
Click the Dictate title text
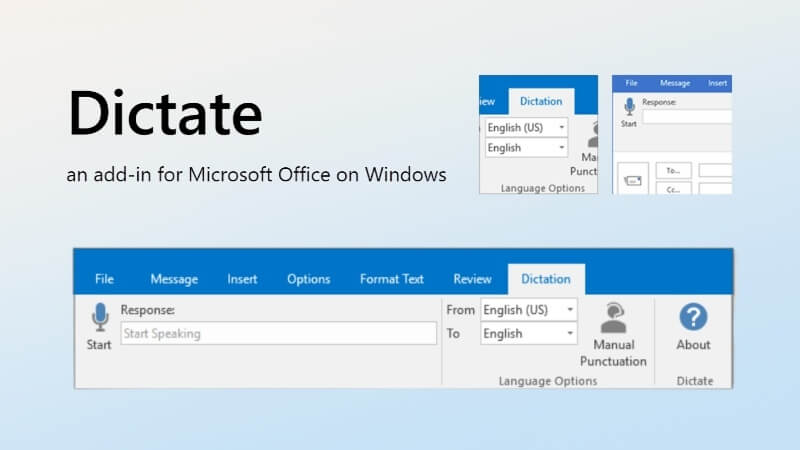[x=165, y=113]
